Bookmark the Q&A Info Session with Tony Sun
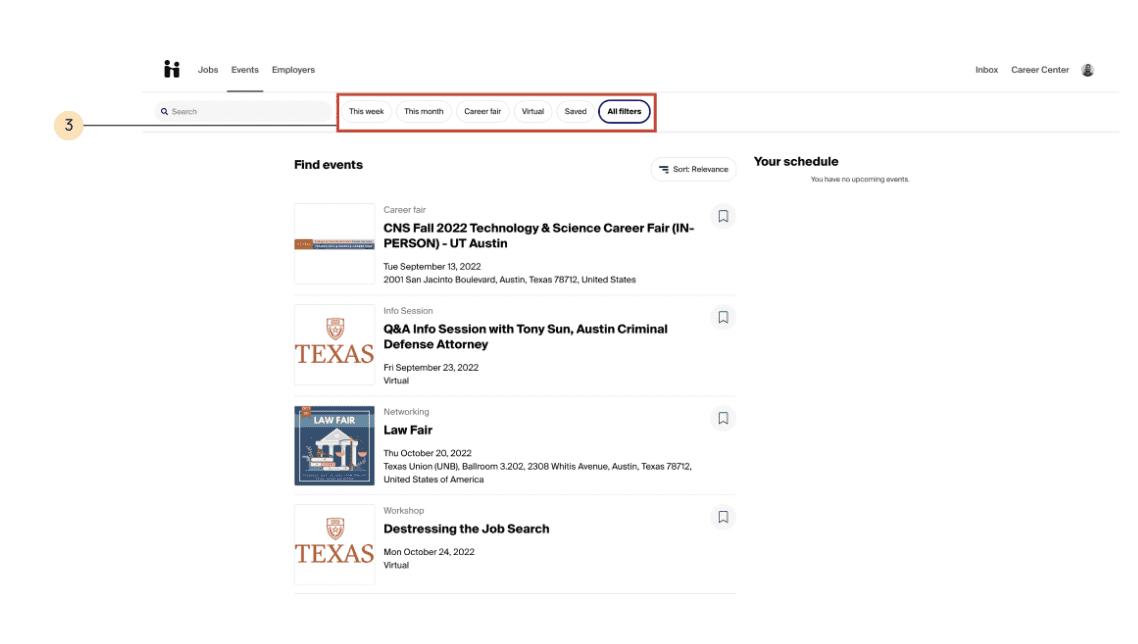 [x=723, y=317]
